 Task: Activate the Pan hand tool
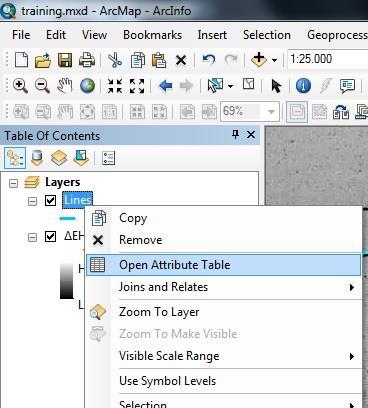coord(65,86)
